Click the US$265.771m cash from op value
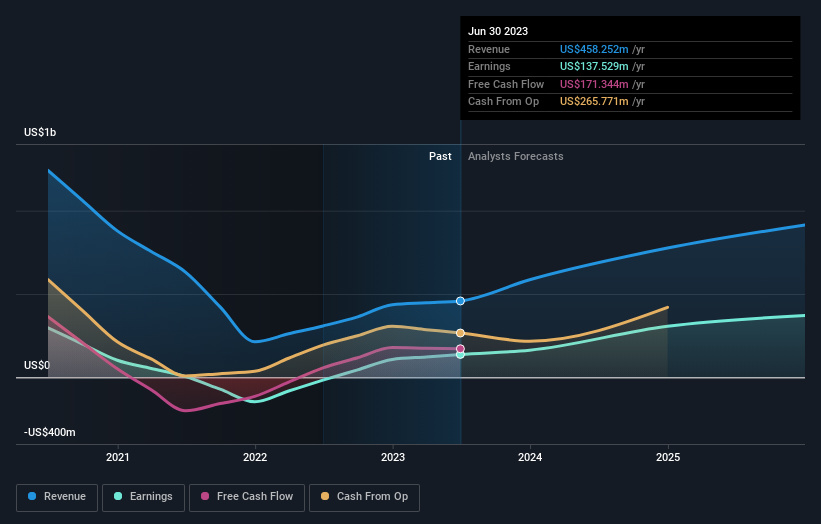Screen dimensions: 821x524 coord(594,102)
